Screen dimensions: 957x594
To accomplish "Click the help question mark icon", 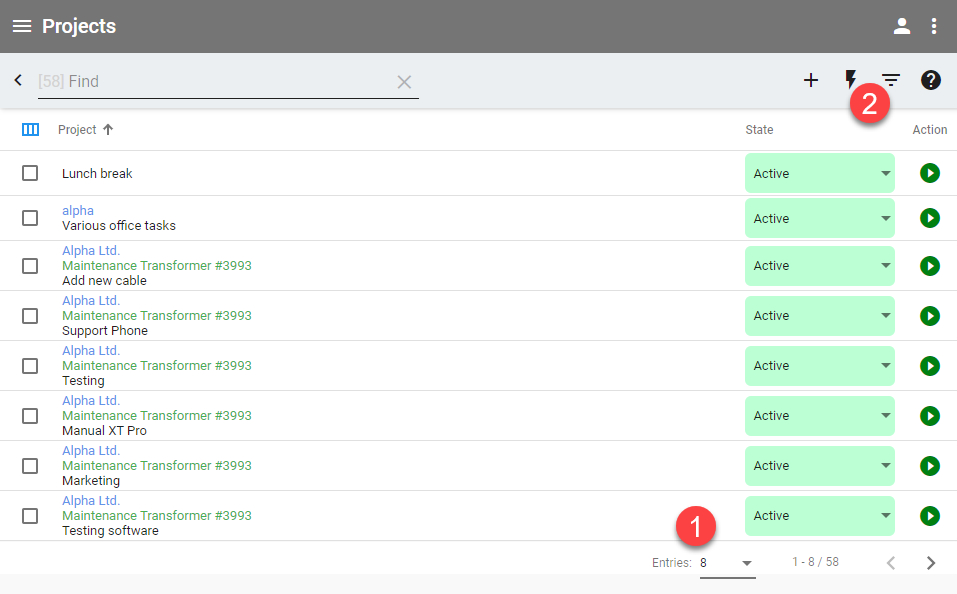I will point(931,80).
